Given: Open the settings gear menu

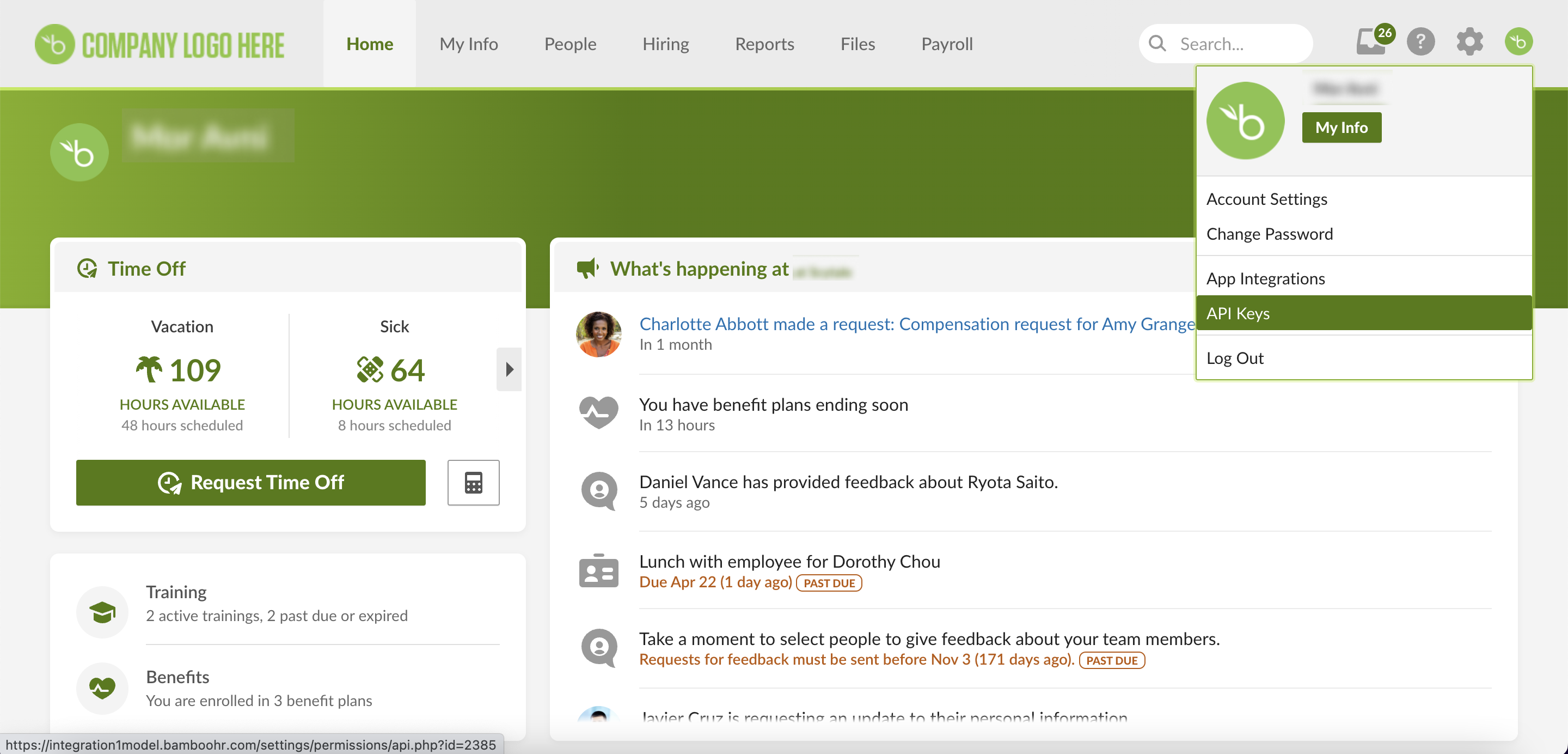Looking at the screenshot, I should click(1469, 41).
